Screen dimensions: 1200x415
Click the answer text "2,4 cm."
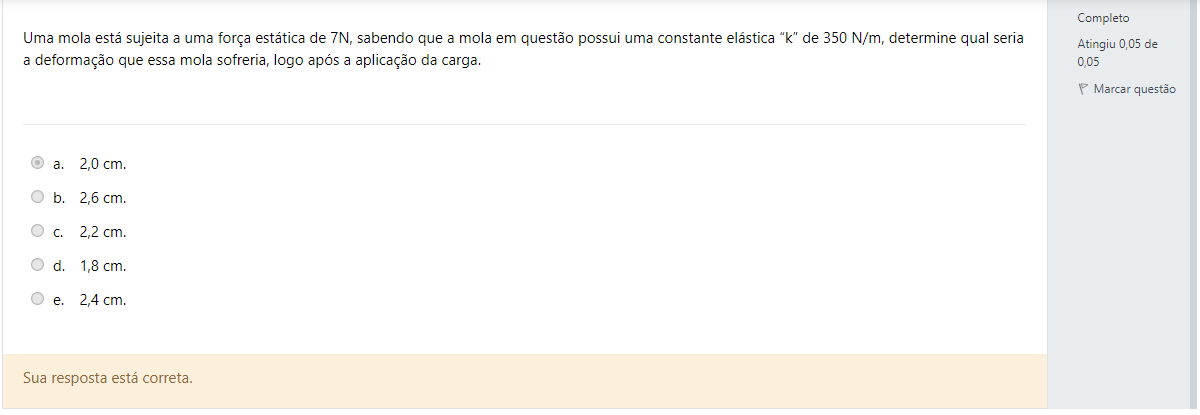click(x=102, y=299)
